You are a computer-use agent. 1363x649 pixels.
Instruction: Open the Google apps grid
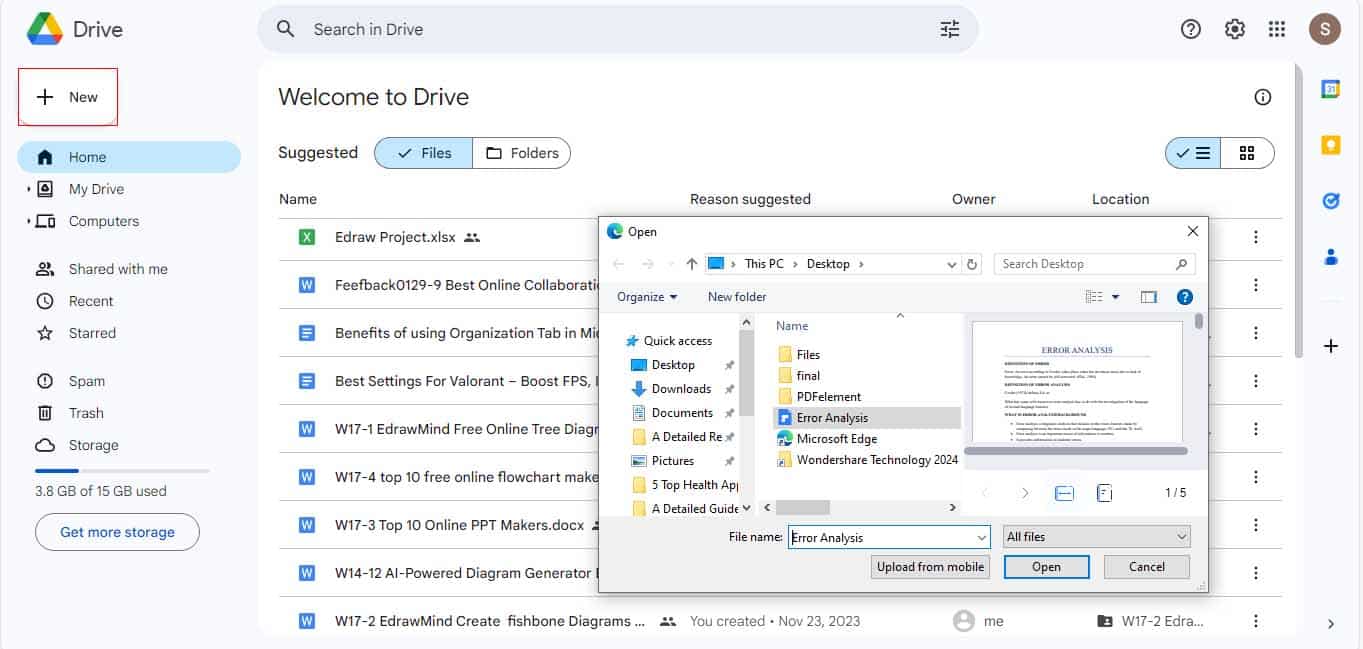point(1277,29)
